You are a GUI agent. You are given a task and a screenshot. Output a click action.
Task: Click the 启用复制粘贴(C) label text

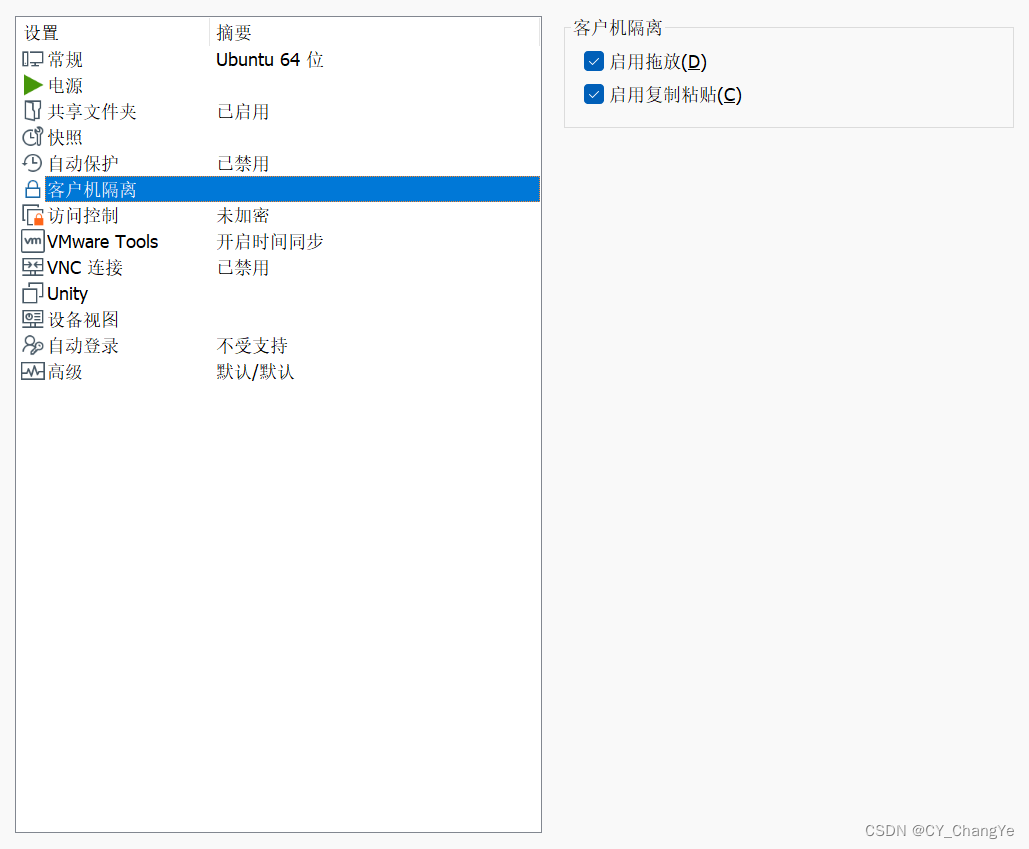click(x=675, y=94)
